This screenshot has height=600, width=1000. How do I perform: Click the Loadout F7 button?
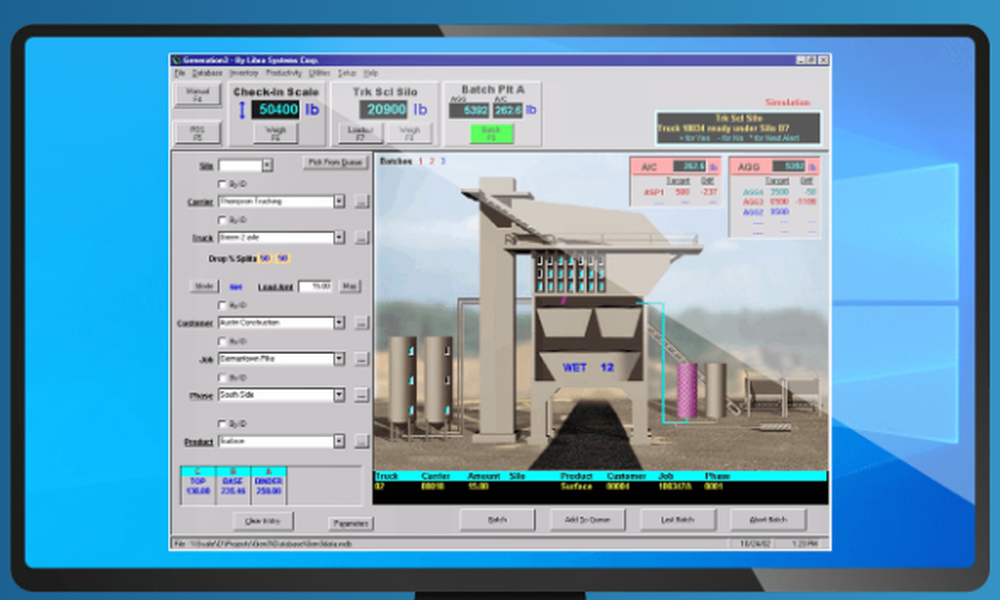pyautogui.click(x=360, y=133)
